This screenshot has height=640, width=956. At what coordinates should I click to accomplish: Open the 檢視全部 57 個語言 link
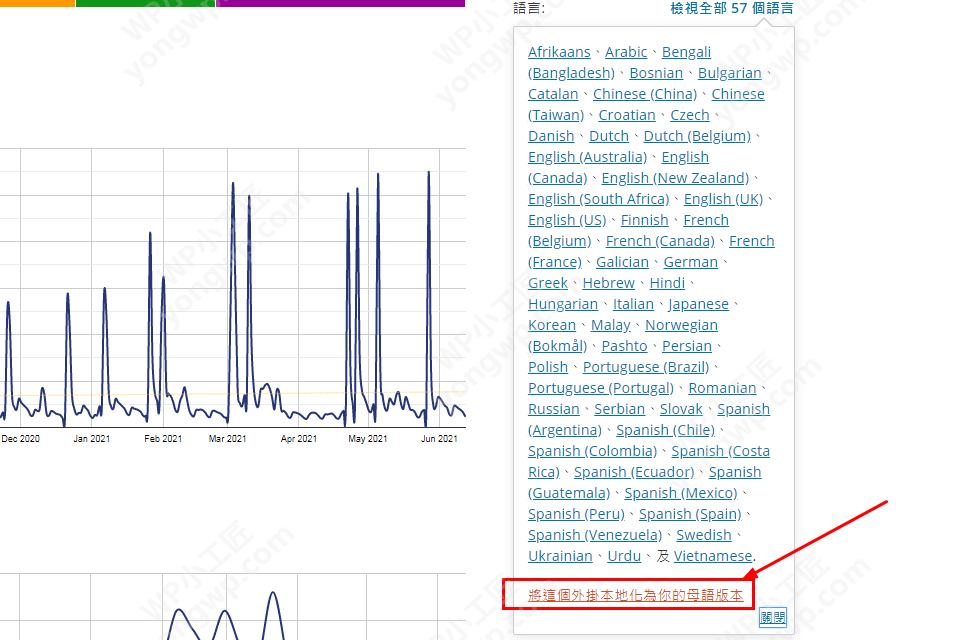point(731,8)
